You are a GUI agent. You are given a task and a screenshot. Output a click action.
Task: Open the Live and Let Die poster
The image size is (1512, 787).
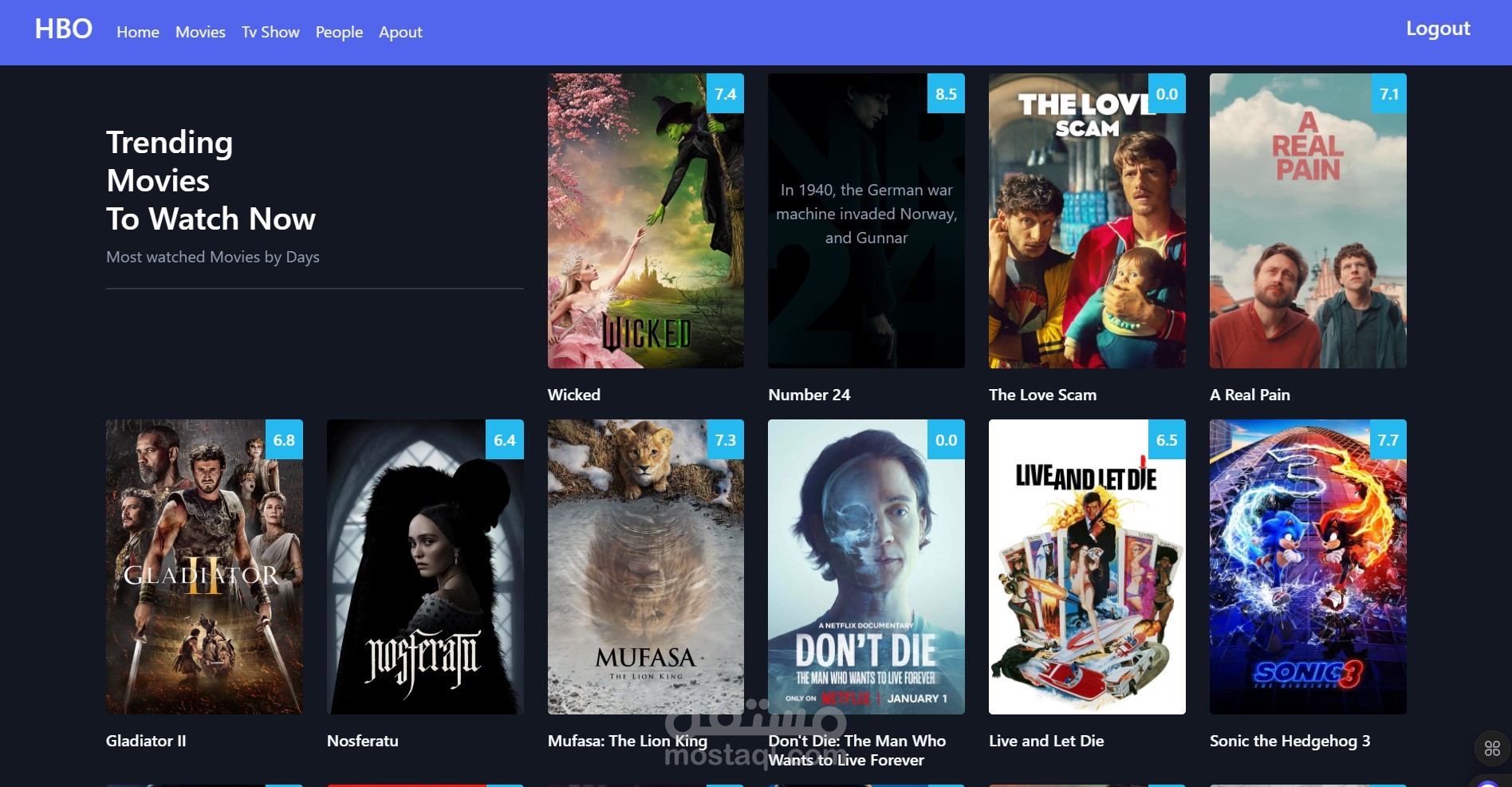tap(1087, 567)
